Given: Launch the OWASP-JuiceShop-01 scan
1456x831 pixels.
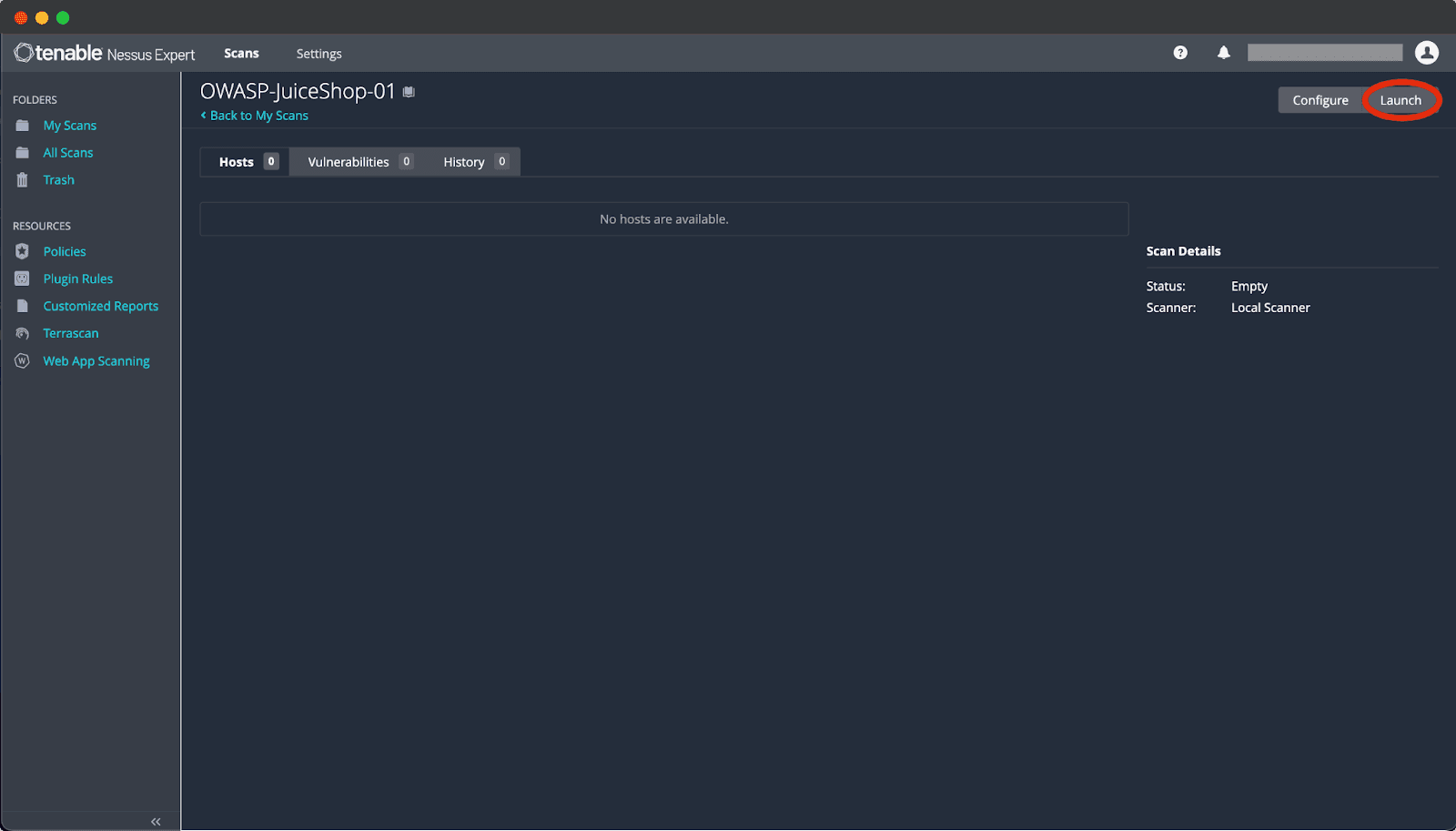Looking at the screenshot, I should 1400,100.
